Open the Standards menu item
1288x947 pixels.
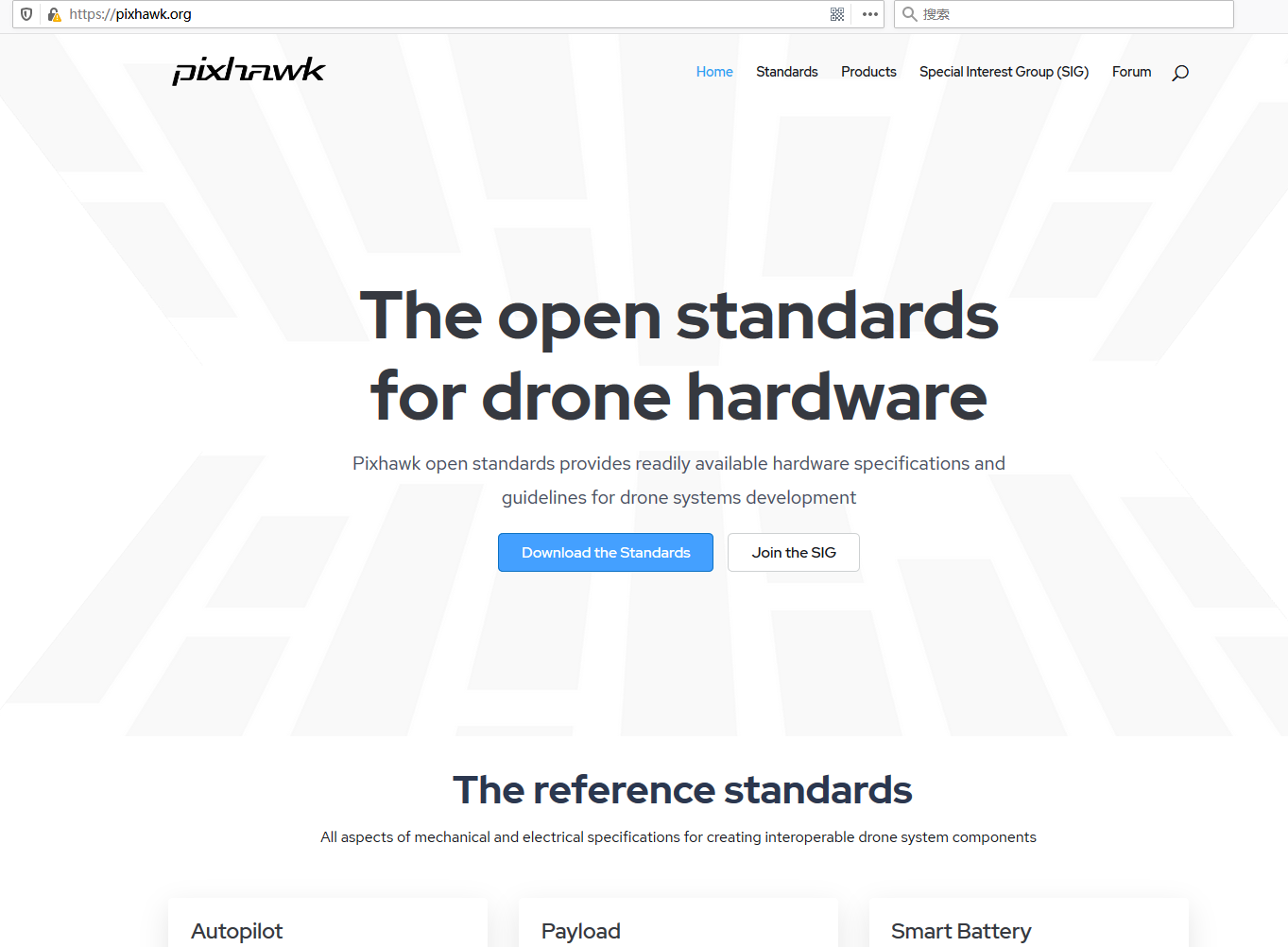coord(787,72)
